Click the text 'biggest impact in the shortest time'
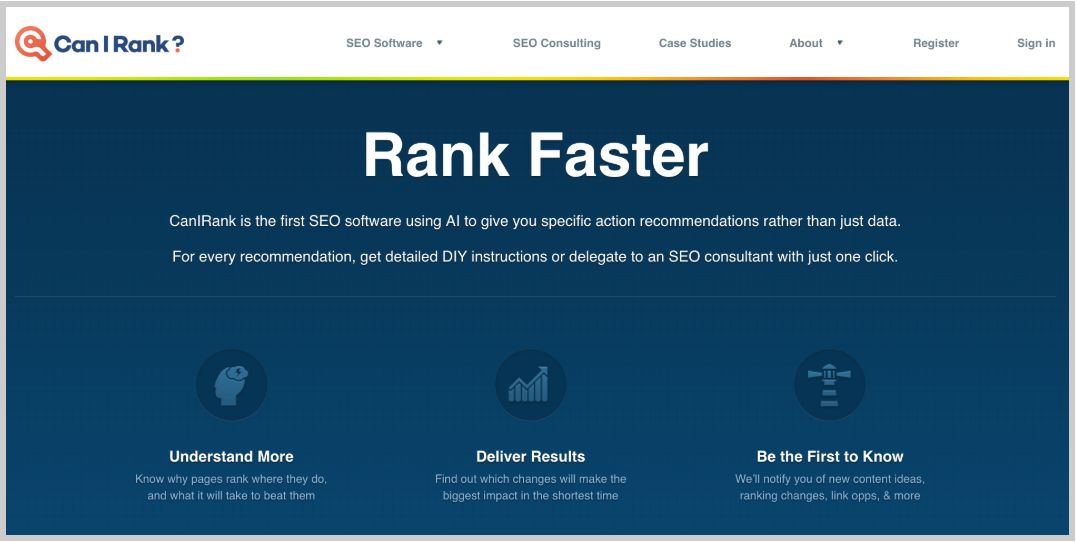1076x542 pixels. pos(530,495)
